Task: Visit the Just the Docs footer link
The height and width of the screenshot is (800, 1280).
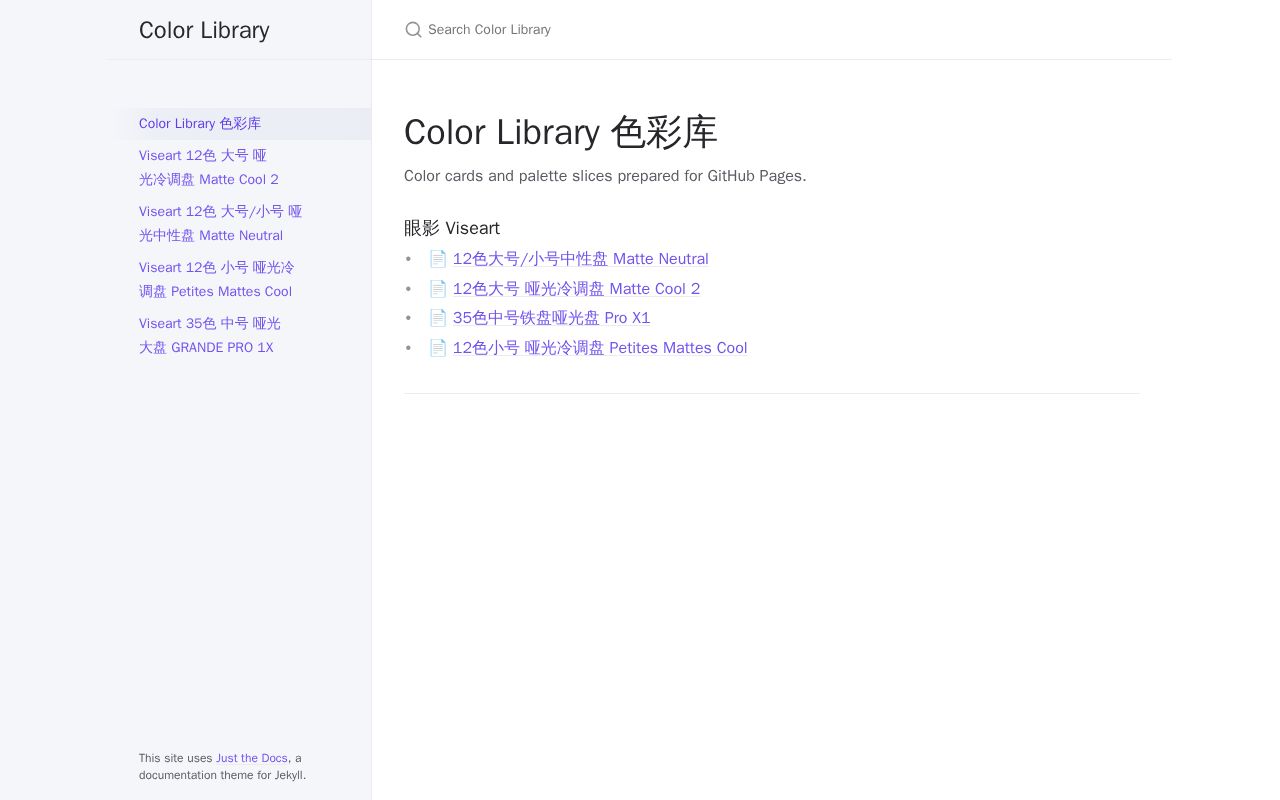Action: pyautogui.click(x=252, y=758)
